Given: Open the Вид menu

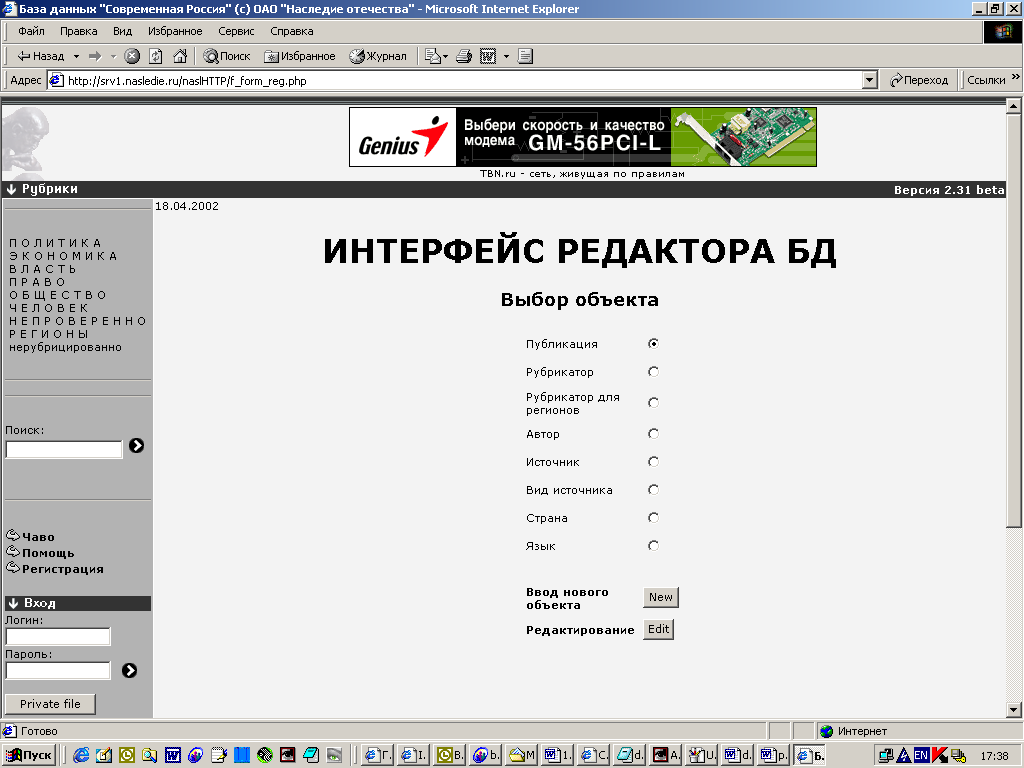Looking at the screenshot, I should pos(122,31).
